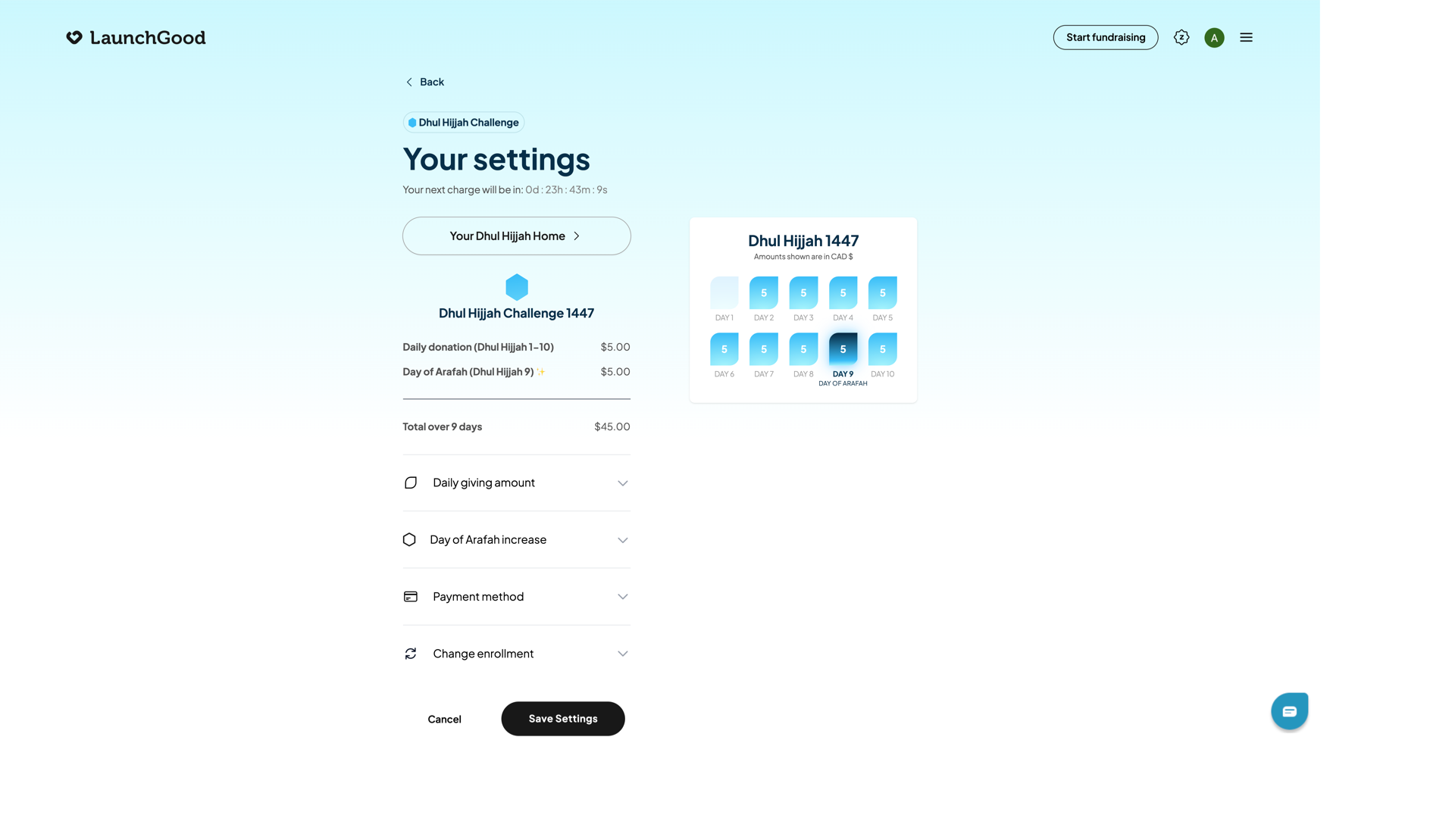The height and width of the screenshot is (840, 1455).
Task: Click the Daily giving amount leaf icon
Action: pos(411,482)
